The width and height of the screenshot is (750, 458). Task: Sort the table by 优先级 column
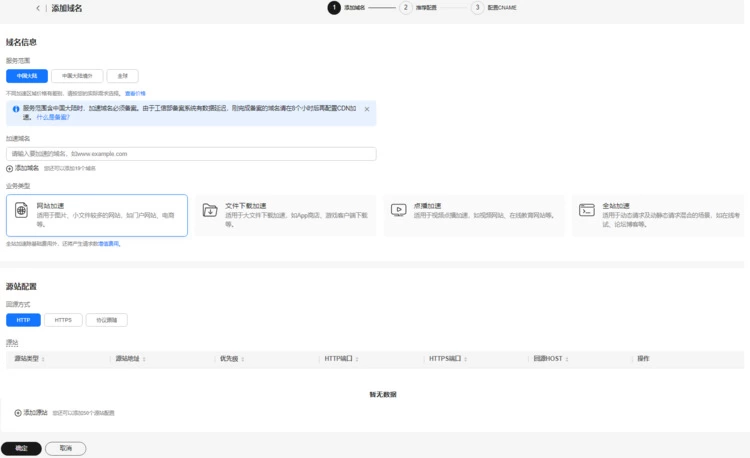pyautogui.click(x=241, y=358)
